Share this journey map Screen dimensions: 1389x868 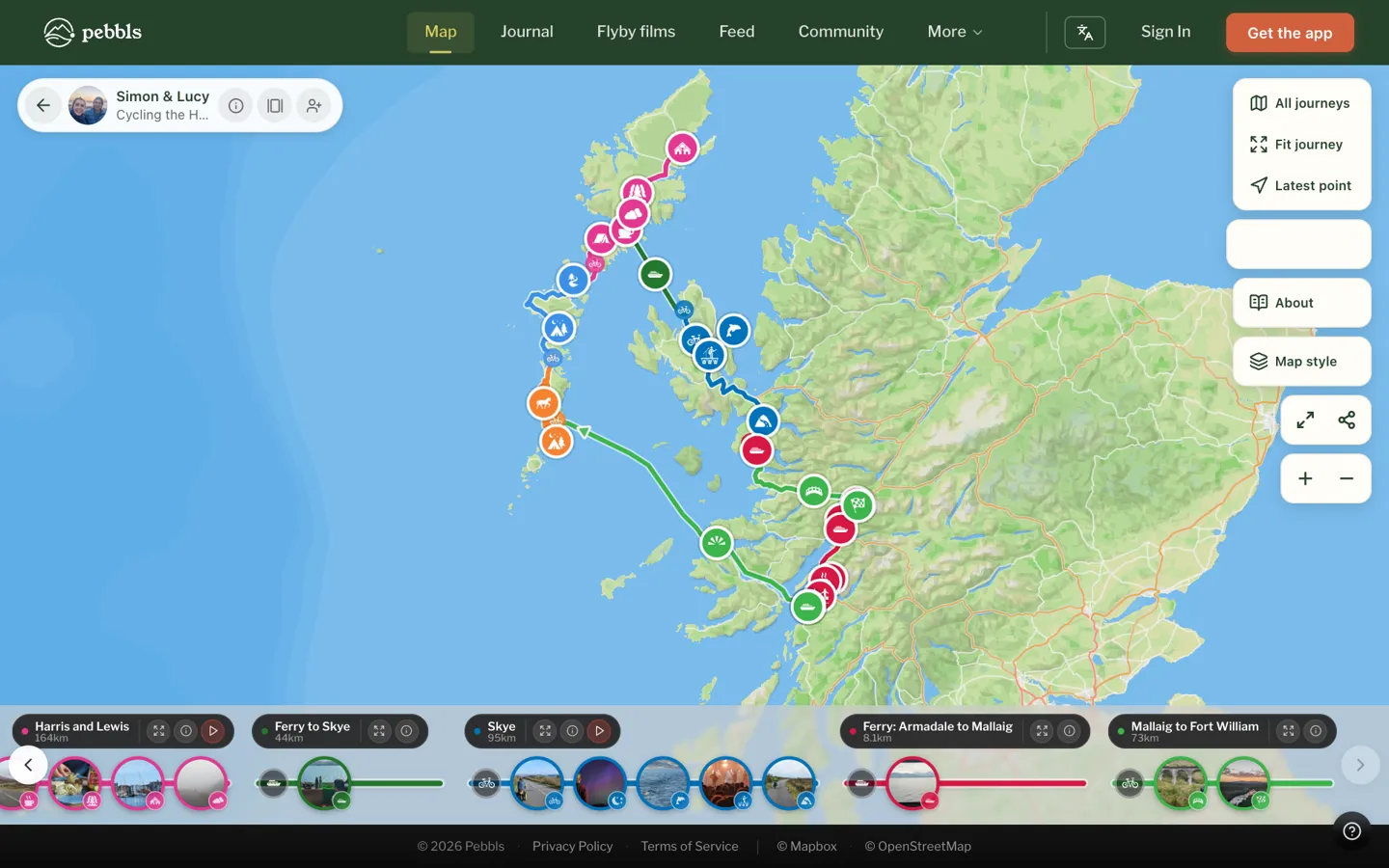pyautogui.click(x=1347, y=420)
